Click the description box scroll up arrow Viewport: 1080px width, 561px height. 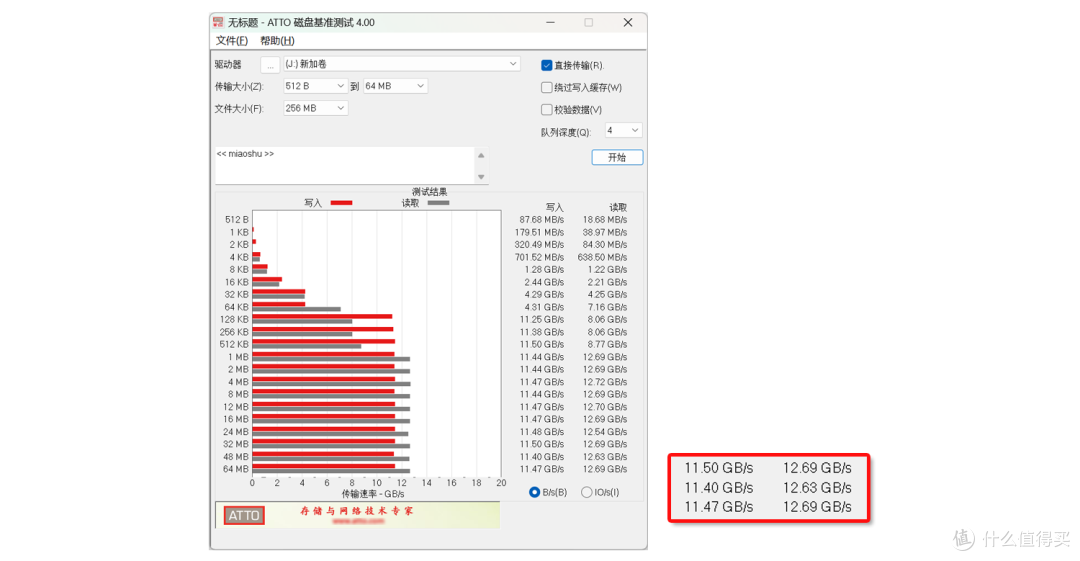pyautogui.click(x=481, y=156)
